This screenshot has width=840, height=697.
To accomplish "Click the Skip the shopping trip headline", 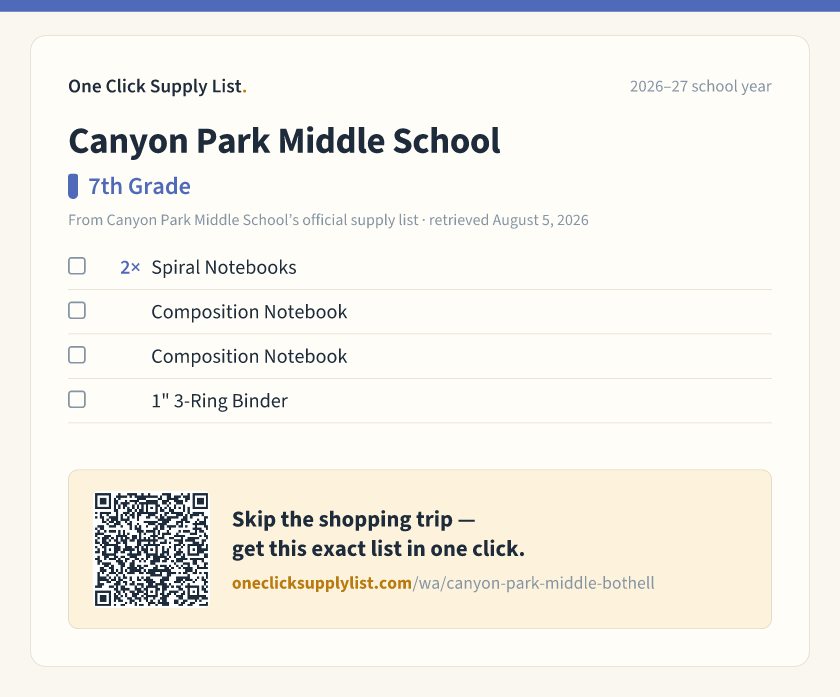I will pyautogui.click(x=378, y=534).
